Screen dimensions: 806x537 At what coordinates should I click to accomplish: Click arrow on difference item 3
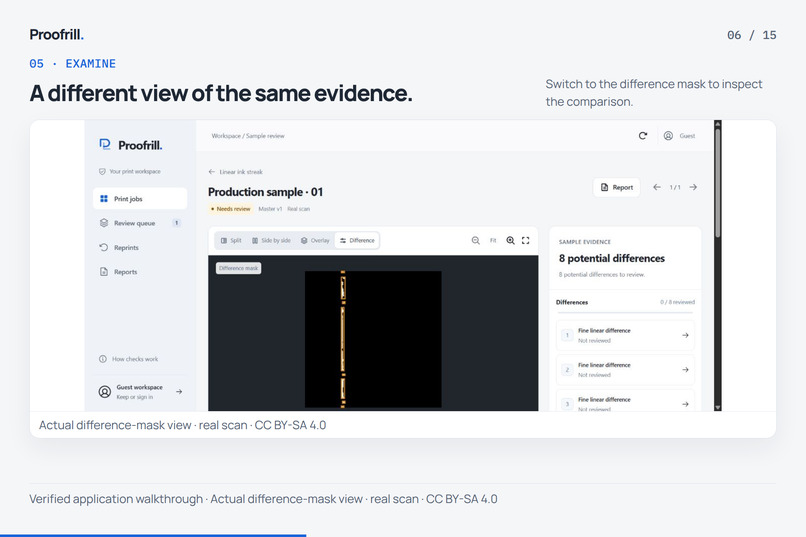point(685,404)
